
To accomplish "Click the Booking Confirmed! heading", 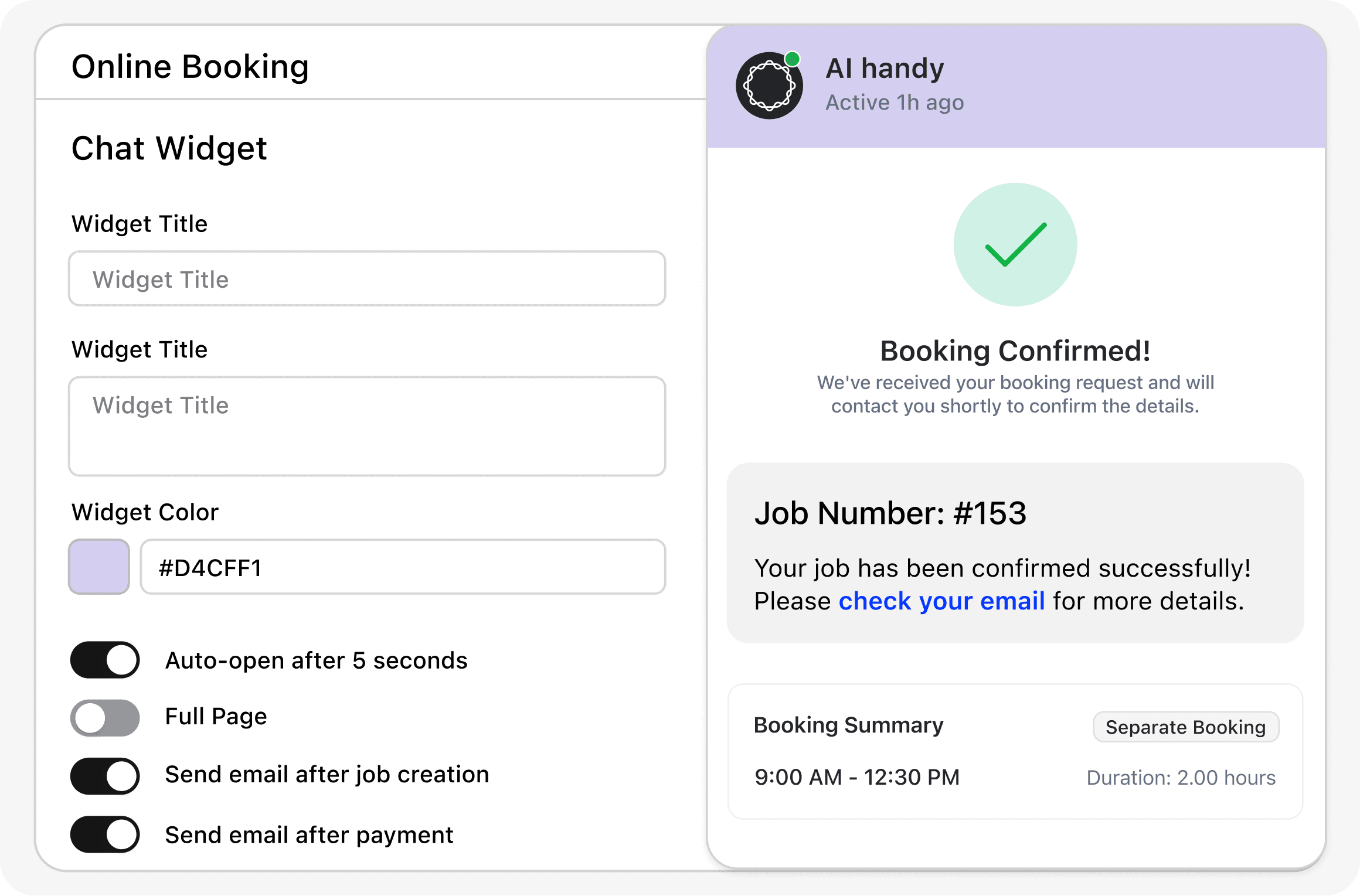I will click(x=1015, y=351).
